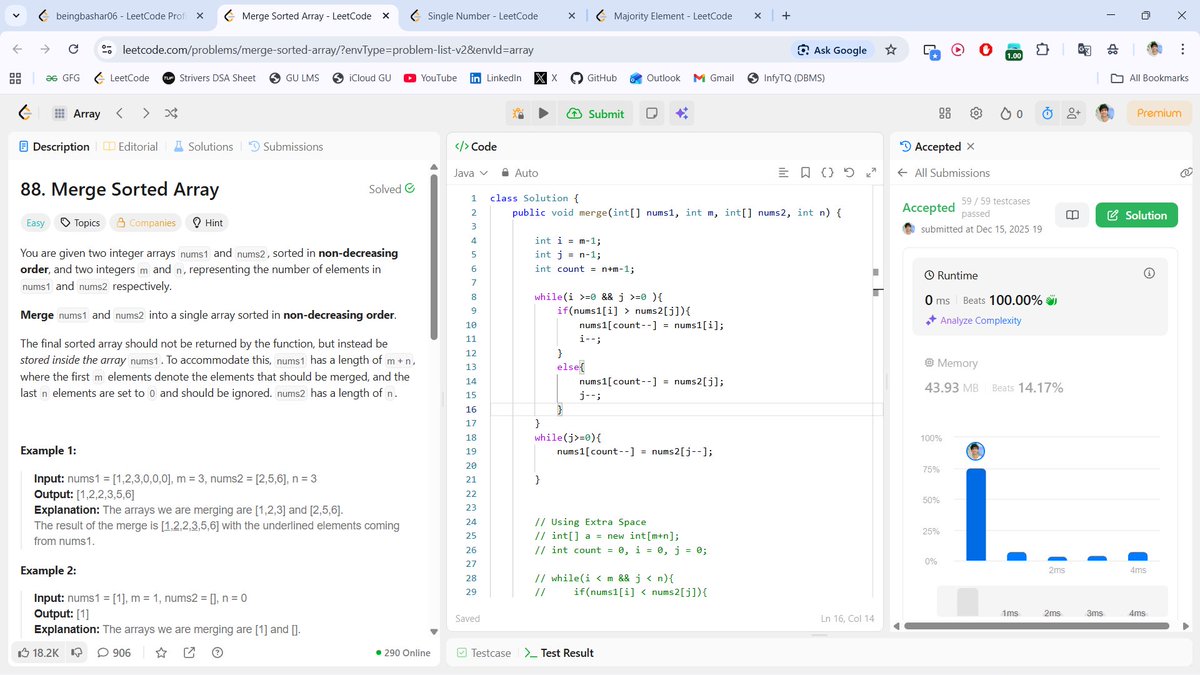Screen dimensions: 1200x675
Task: Submit the solution
Action: [595, 114]
